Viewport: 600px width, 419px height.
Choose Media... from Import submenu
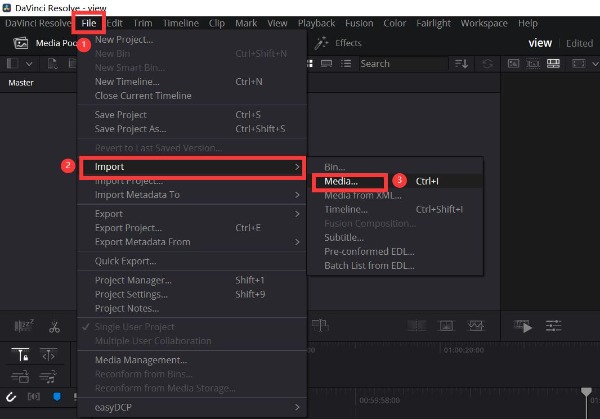395,181
